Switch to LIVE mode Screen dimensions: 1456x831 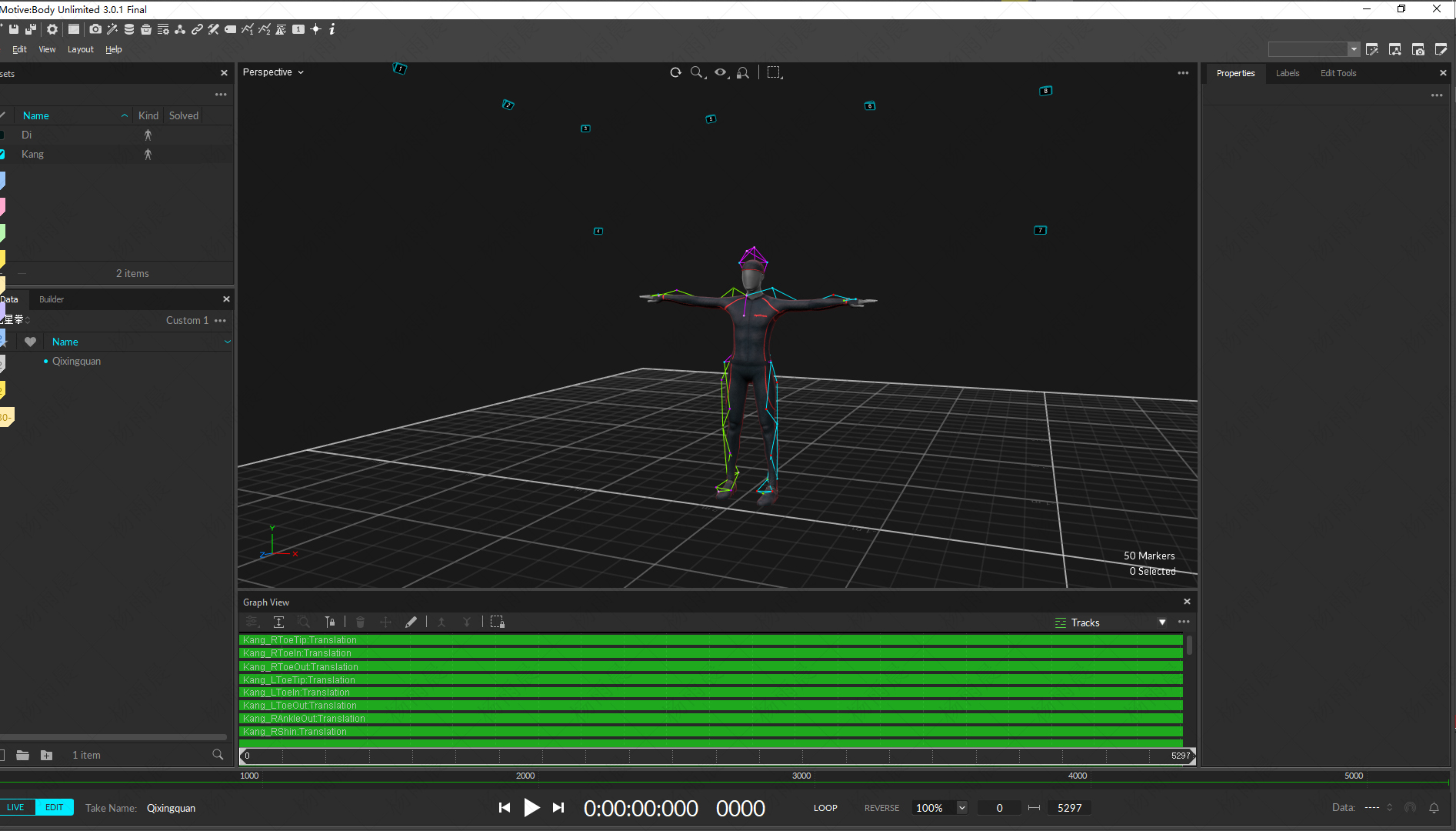pyautogui.click(x=16, y=807)
